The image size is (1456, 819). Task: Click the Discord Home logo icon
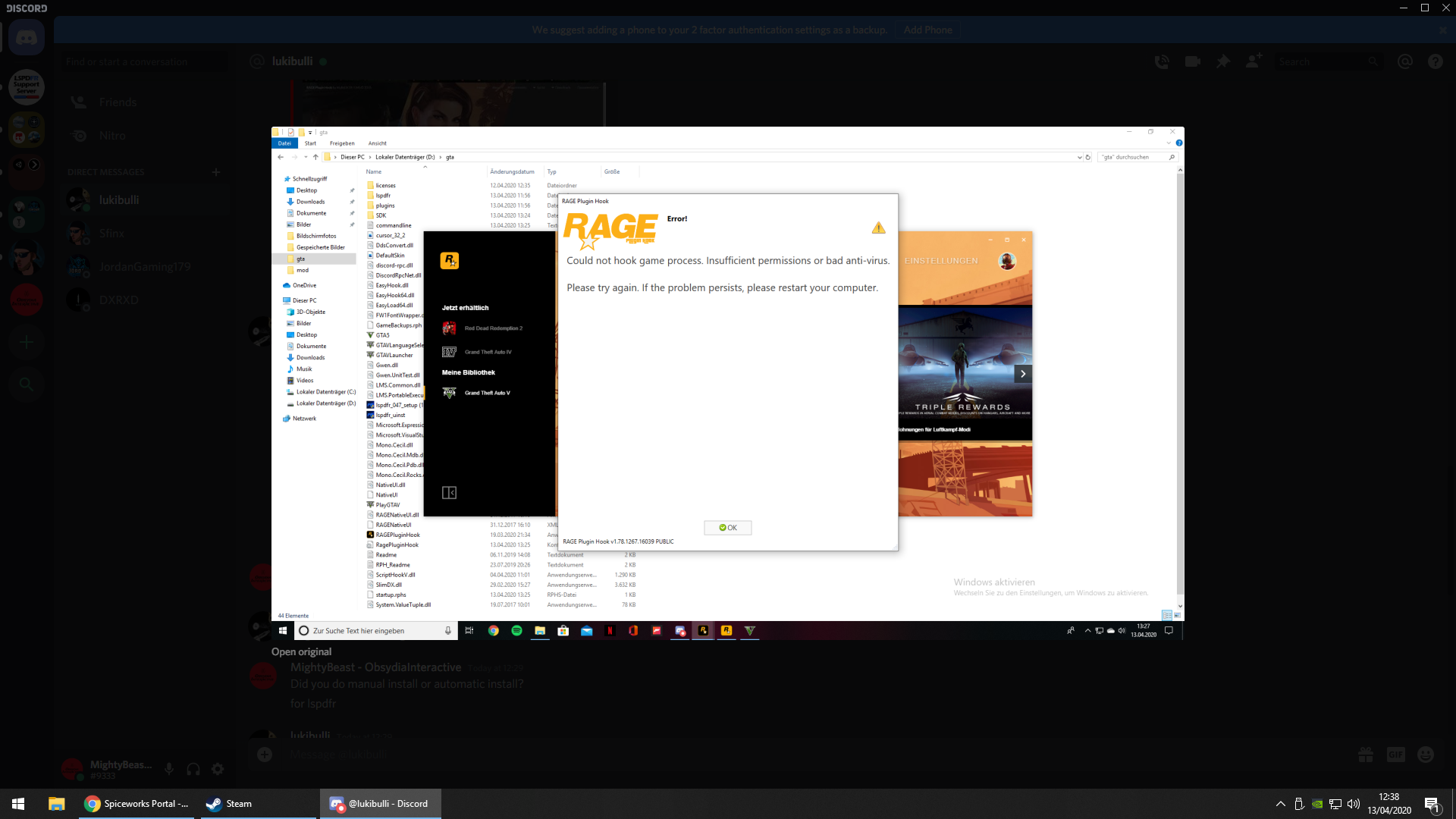(x=27, y=37)
